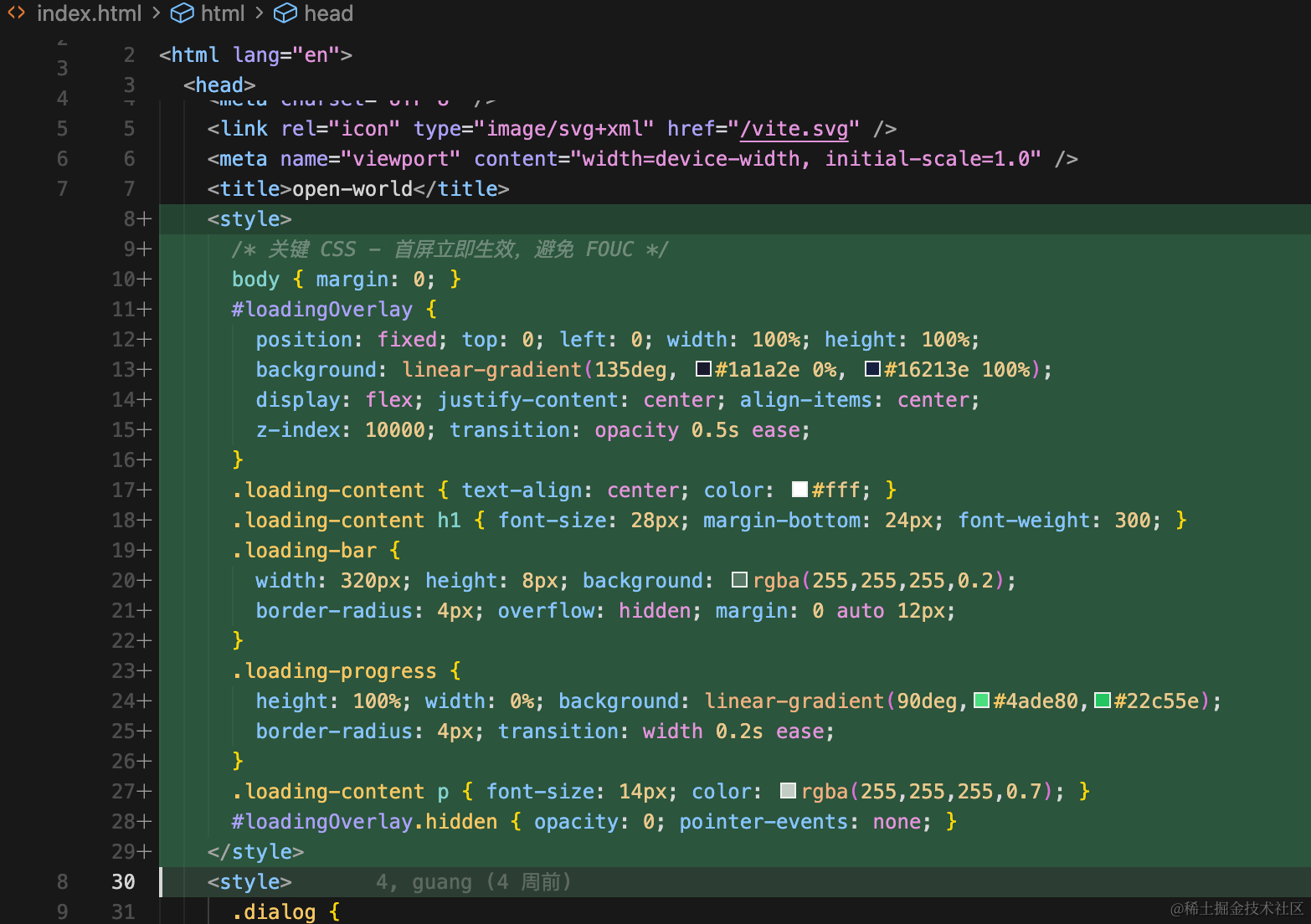Viewport: 1311px width, 924px height.
Task: Click 'linear-gradient(135deg' in the background line
Action: pyautogui.click(x=534, y=370)
